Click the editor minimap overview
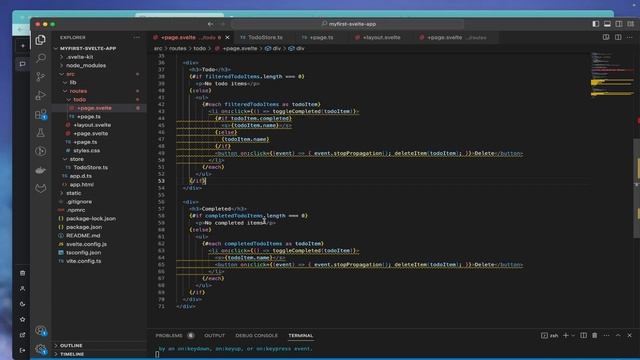 click(x=612, y=76)
